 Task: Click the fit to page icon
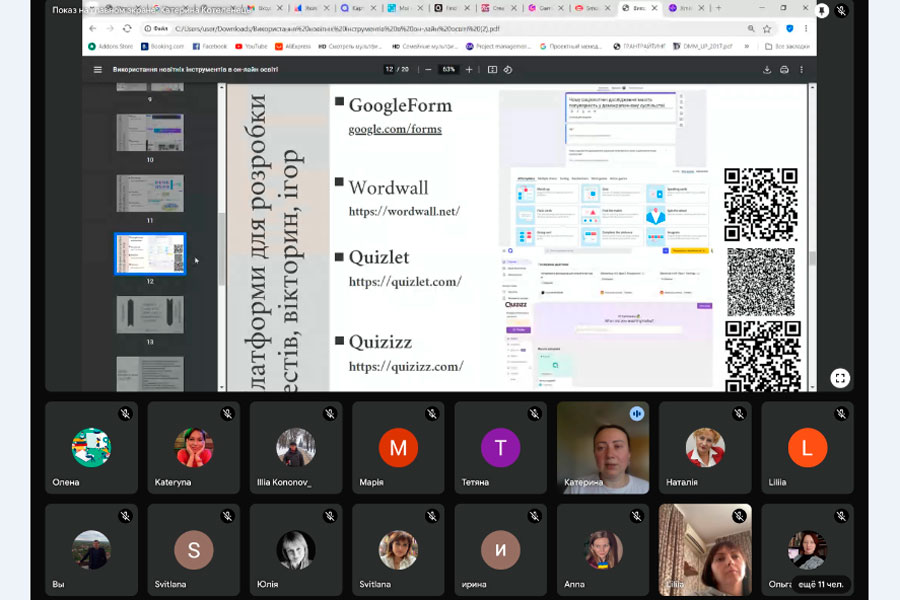click(x=492, y=70)
